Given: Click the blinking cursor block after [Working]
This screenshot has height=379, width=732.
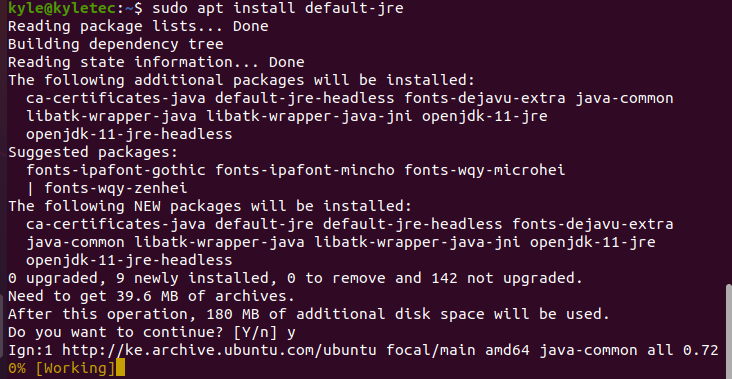Looking at the screenshot, I should click(120, 368).
